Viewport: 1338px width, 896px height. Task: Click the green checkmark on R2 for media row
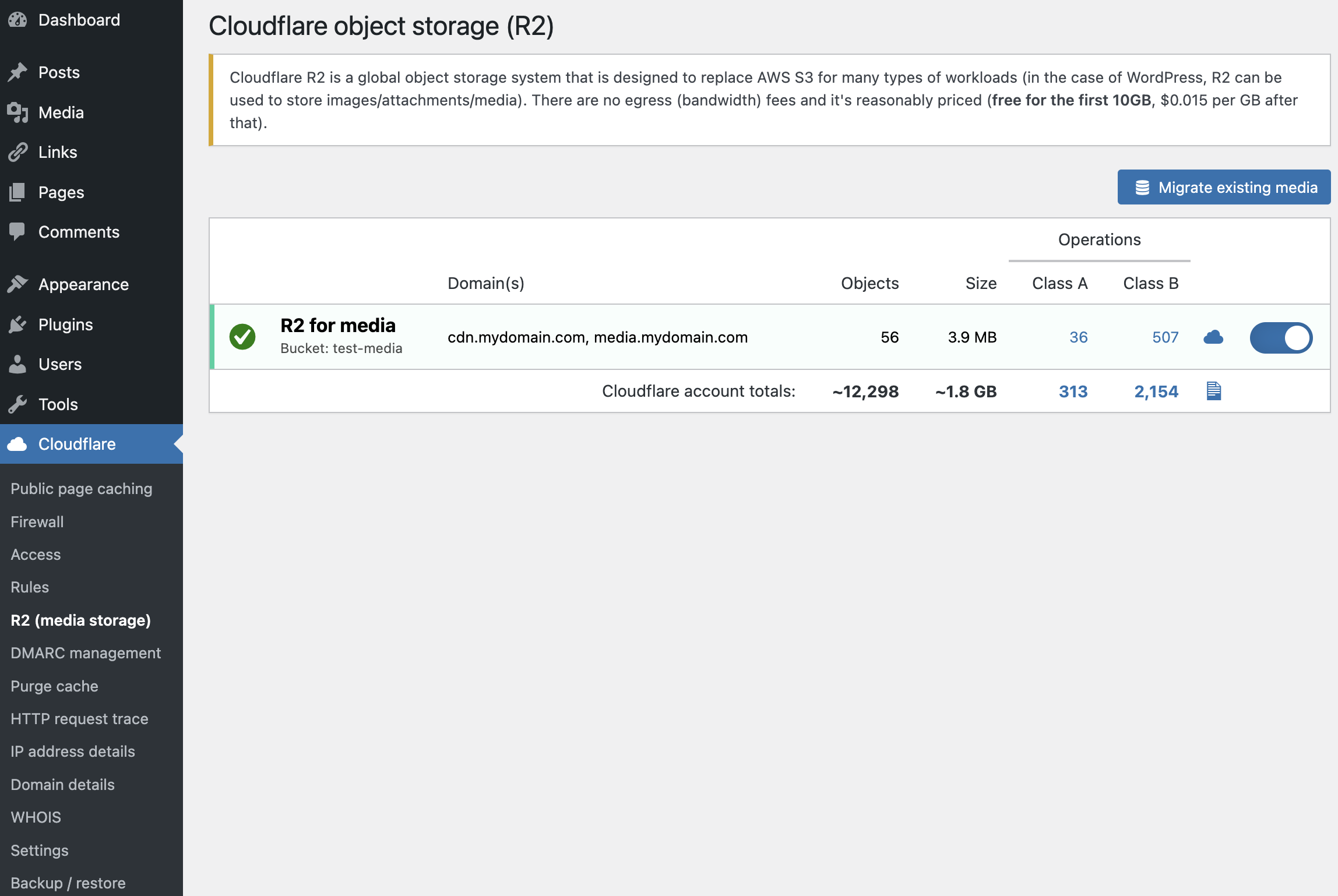(243, 337)
